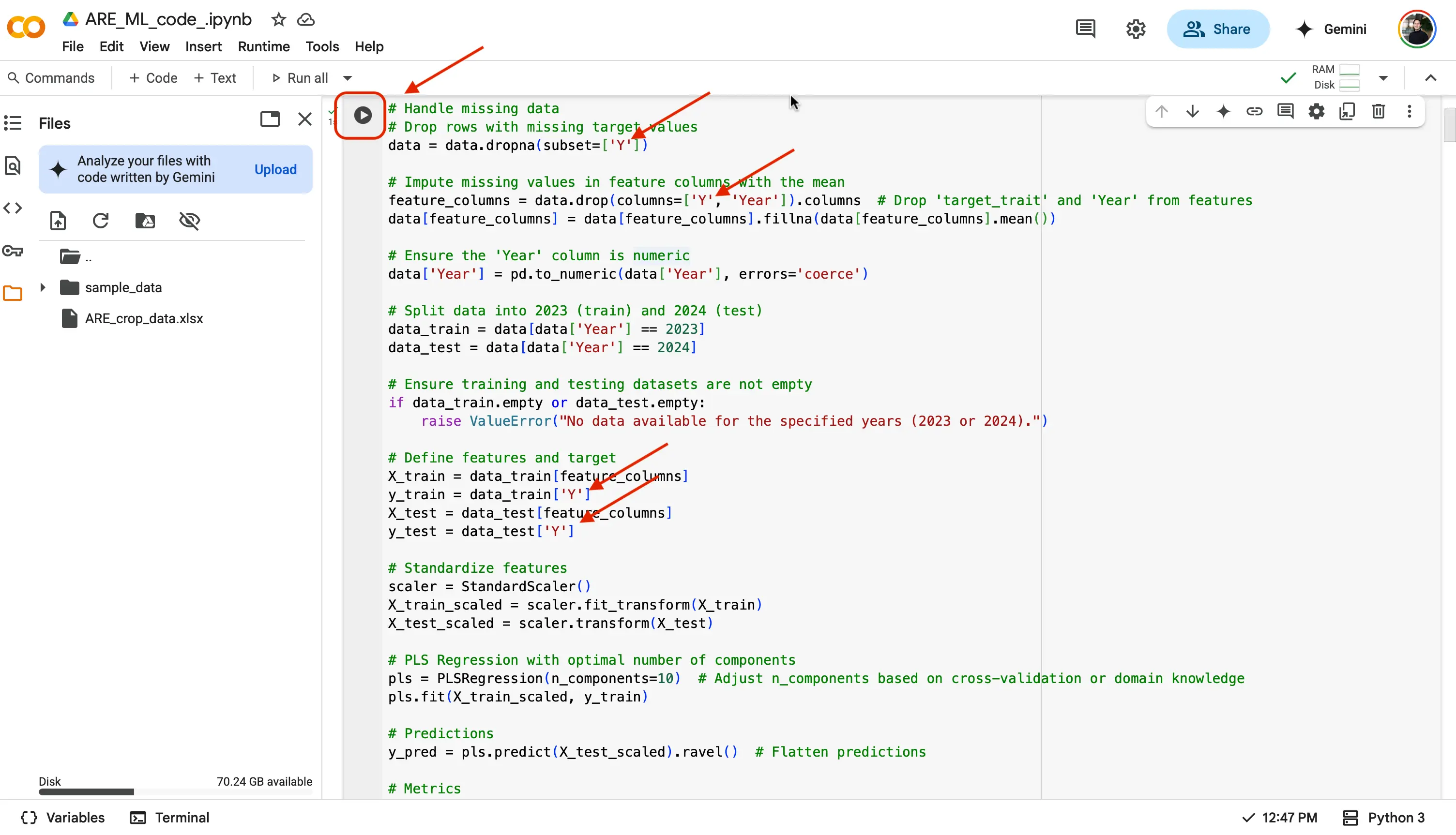This screenshot has height=835, width=1456.
Task: Close the Files panel
Action: tap(305, 119)
